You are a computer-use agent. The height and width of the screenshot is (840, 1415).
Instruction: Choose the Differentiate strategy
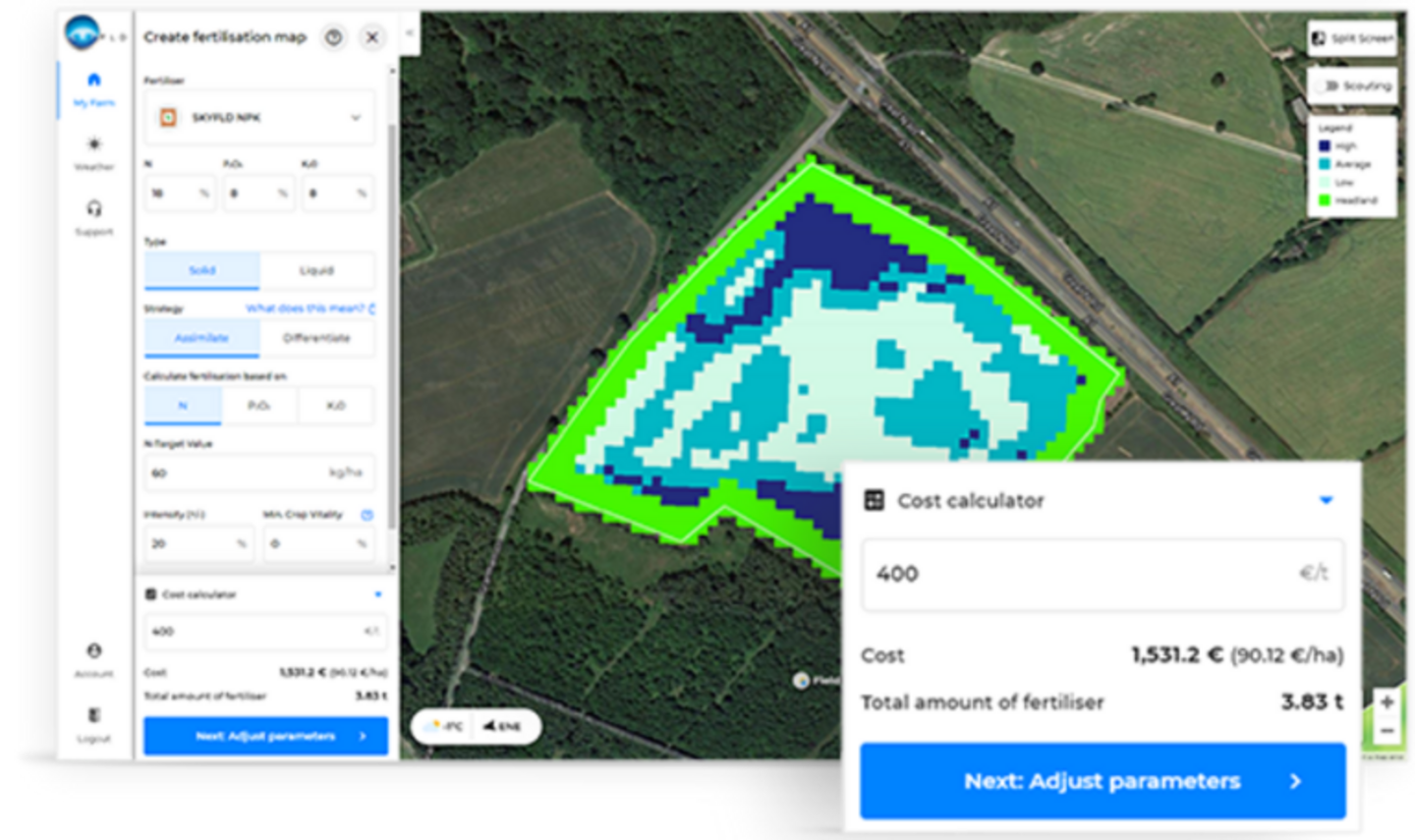(x=316, y=338)
